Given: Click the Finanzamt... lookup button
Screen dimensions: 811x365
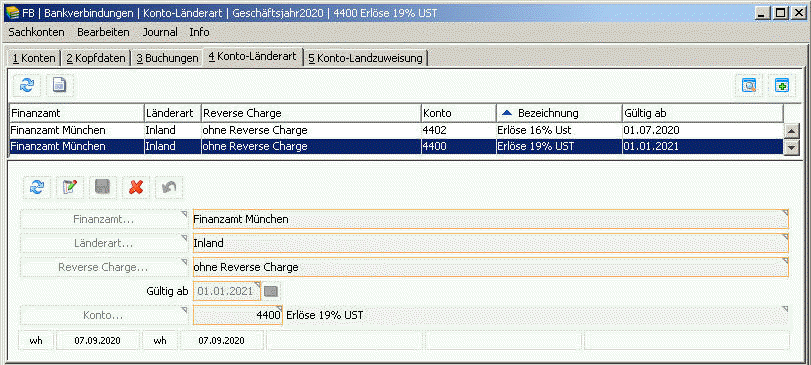Looking at the screenshot, I should click(x=104, y=219).
